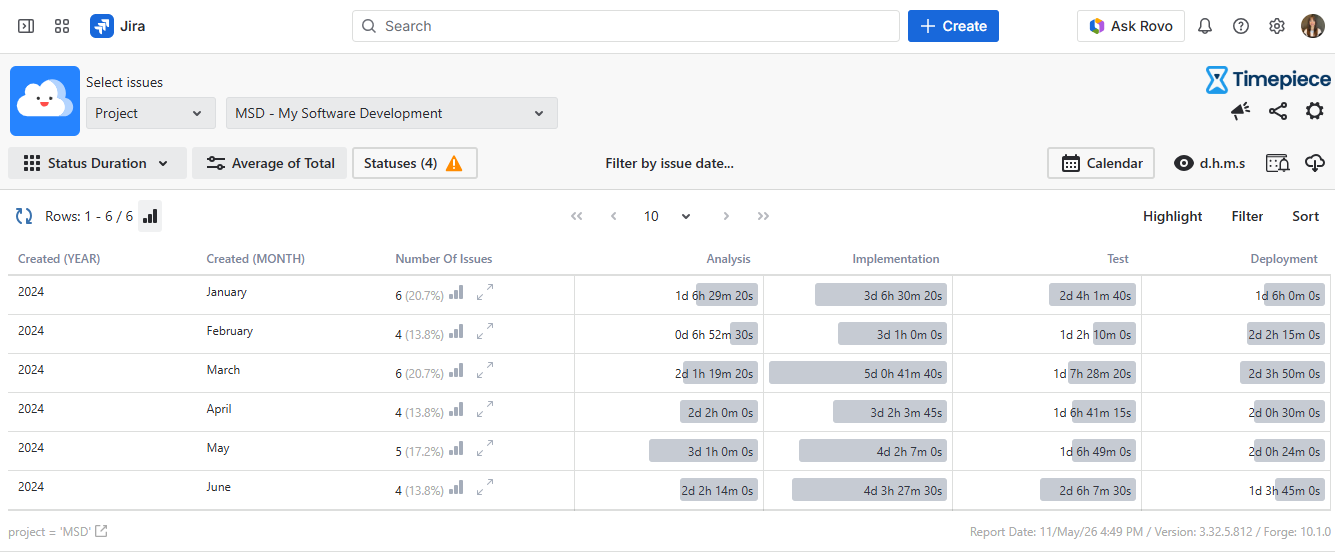The height and width of the screenshot is (552, 1335).
Task: Click the Jira logo
Action: tap(118, 26)
